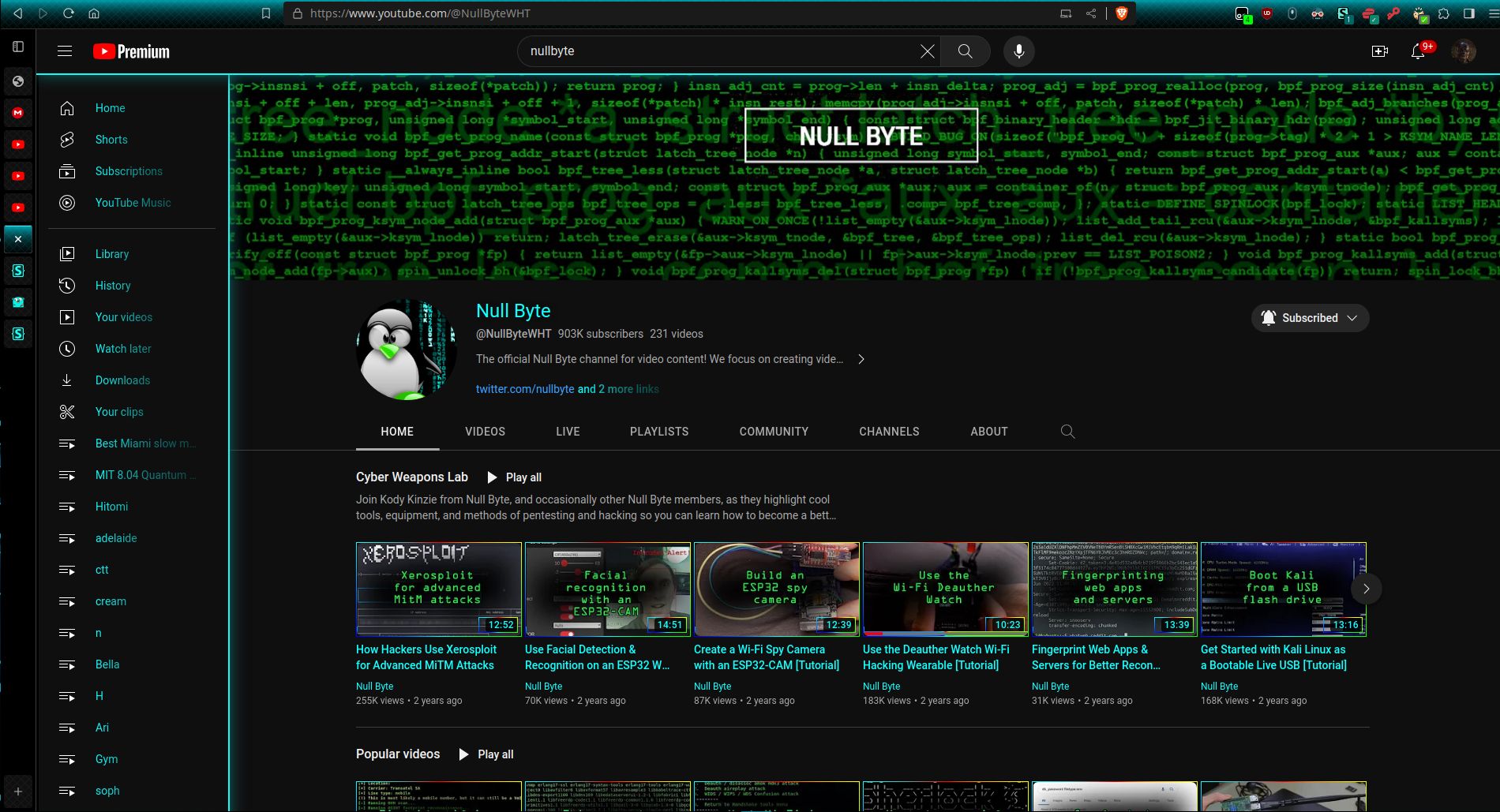This screenshot has width=1500, height=812.
Task: Click the YouTube Premium logo
Action: click(131, 51)
